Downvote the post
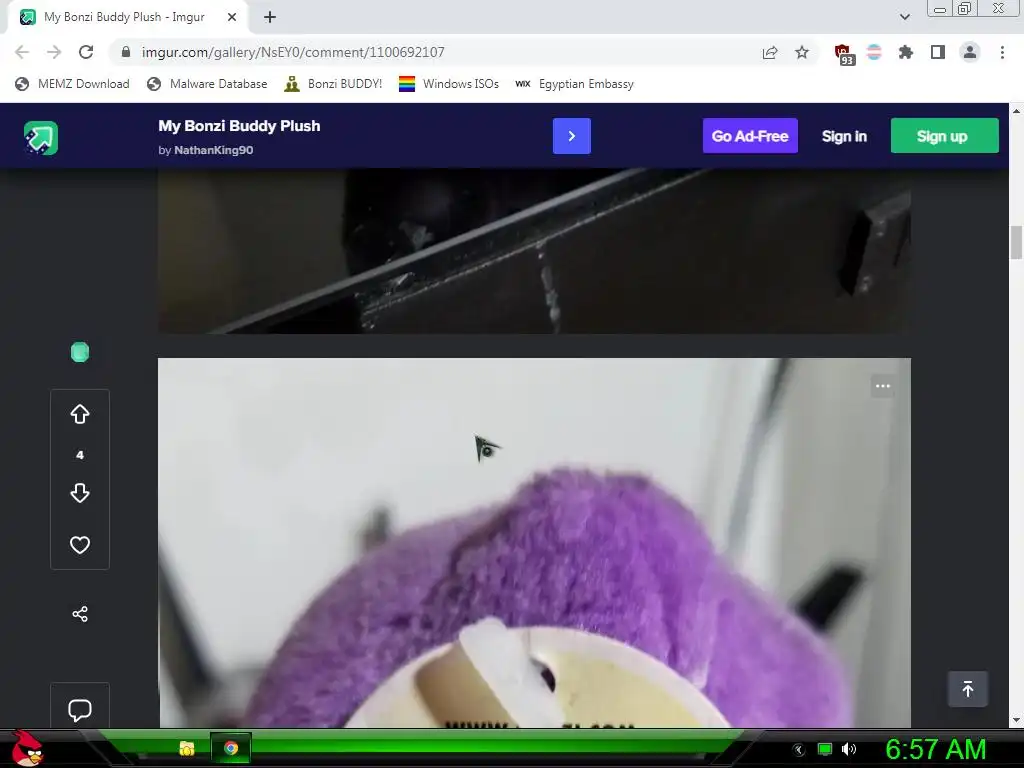The image size is (1024, 768). (80, 492)
